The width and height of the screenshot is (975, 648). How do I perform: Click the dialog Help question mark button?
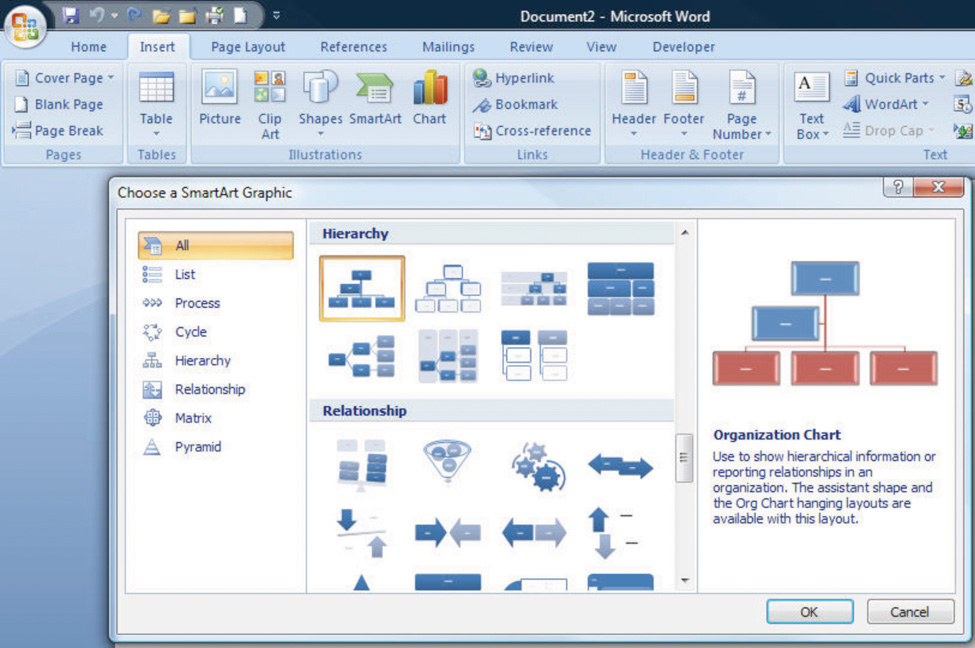click(898, 187)
